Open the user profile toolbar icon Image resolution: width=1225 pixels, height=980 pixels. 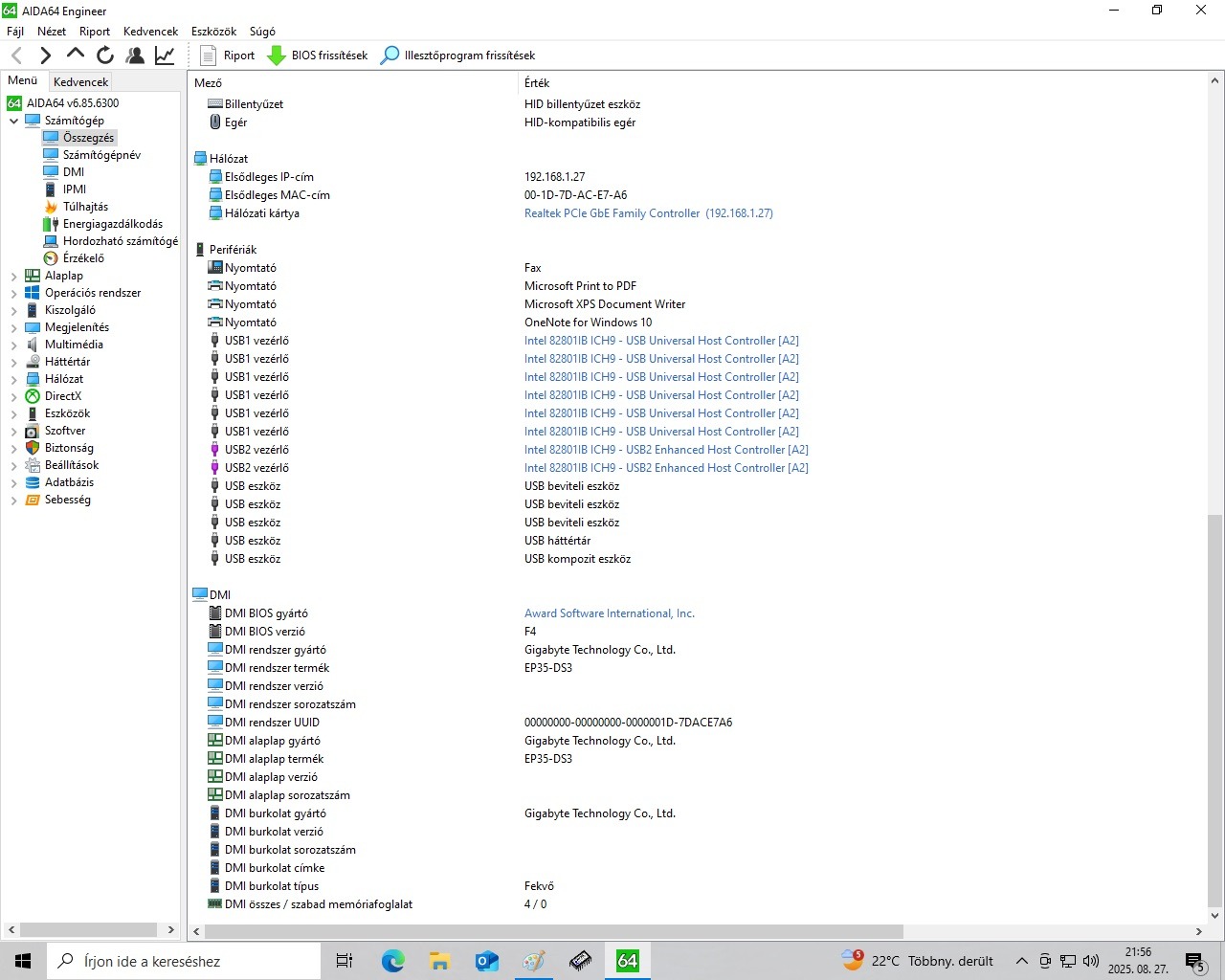pos(135,56)
